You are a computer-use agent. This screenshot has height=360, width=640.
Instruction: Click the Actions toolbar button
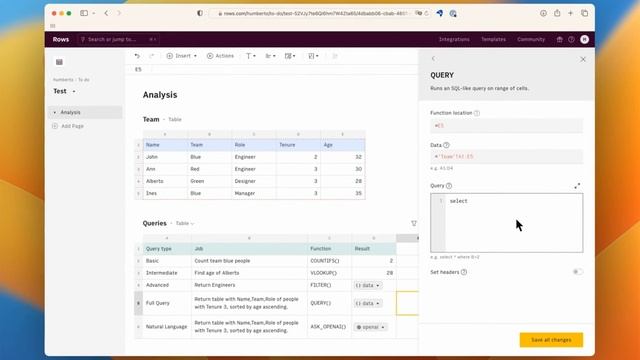tap(220, 56)
